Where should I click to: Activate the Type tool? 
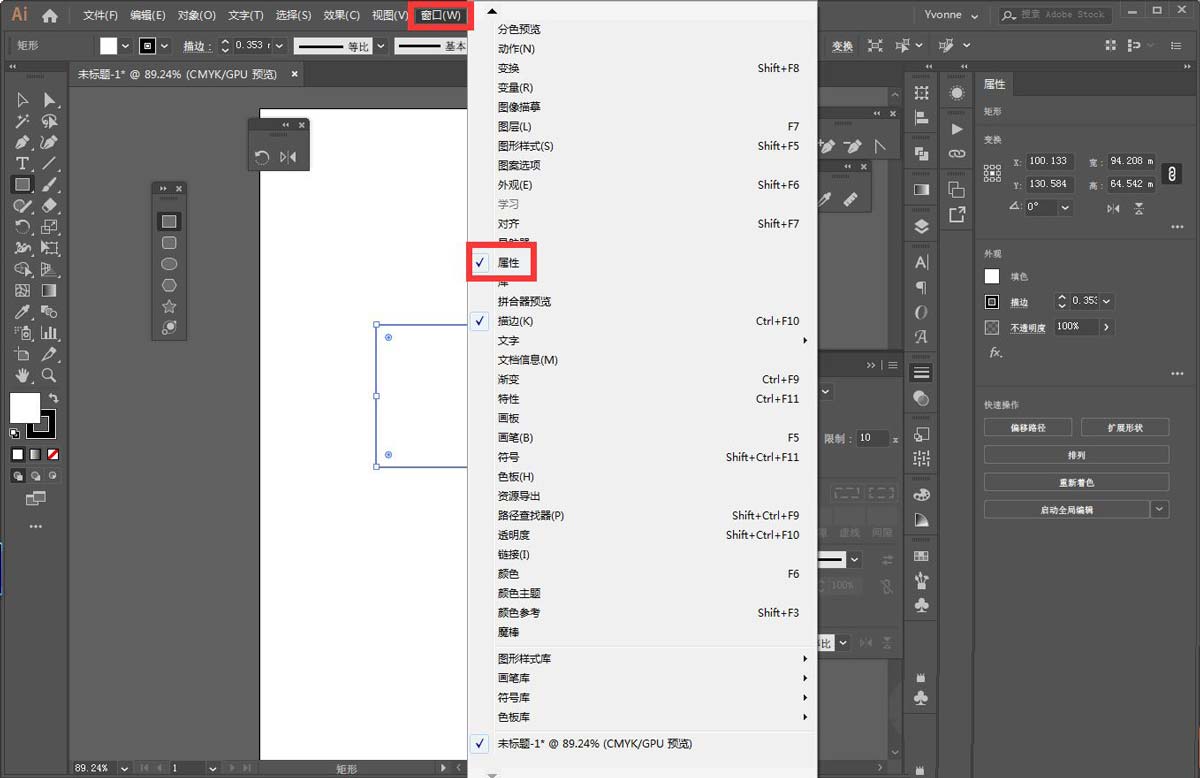tap(22, 164)
